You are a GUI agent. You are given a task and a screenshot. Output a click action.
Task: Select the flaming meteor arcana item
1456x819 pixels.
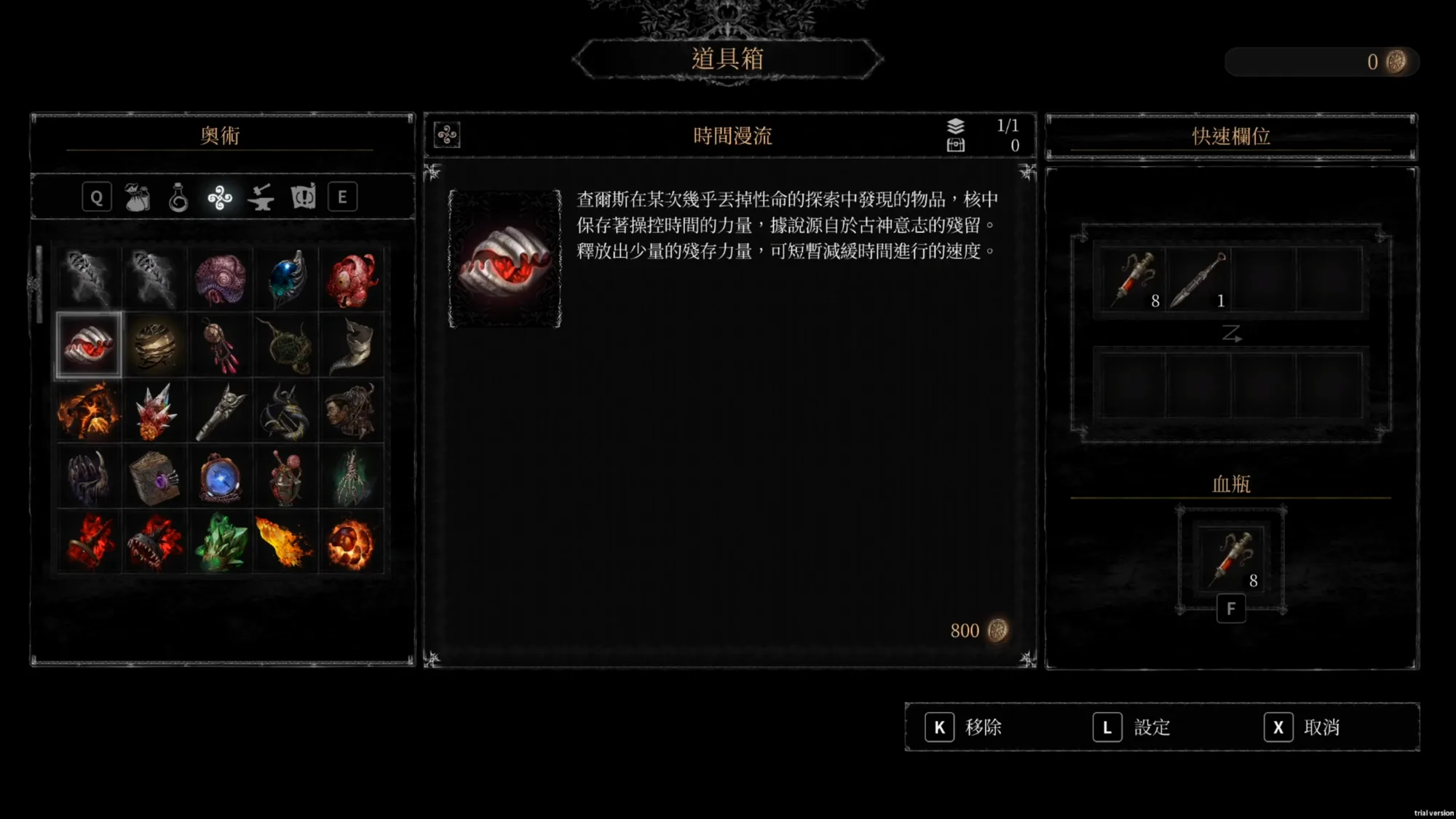[x=286, y=542]
